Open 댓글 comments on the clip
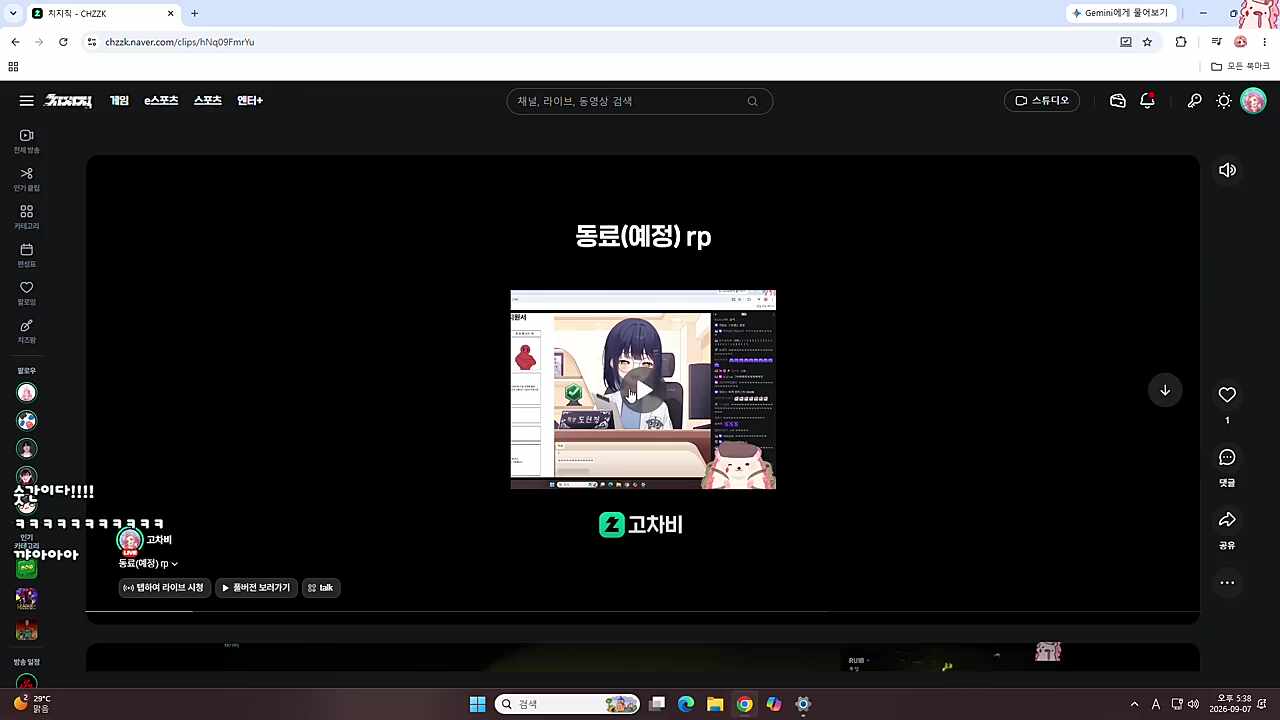 point(1227,458)
